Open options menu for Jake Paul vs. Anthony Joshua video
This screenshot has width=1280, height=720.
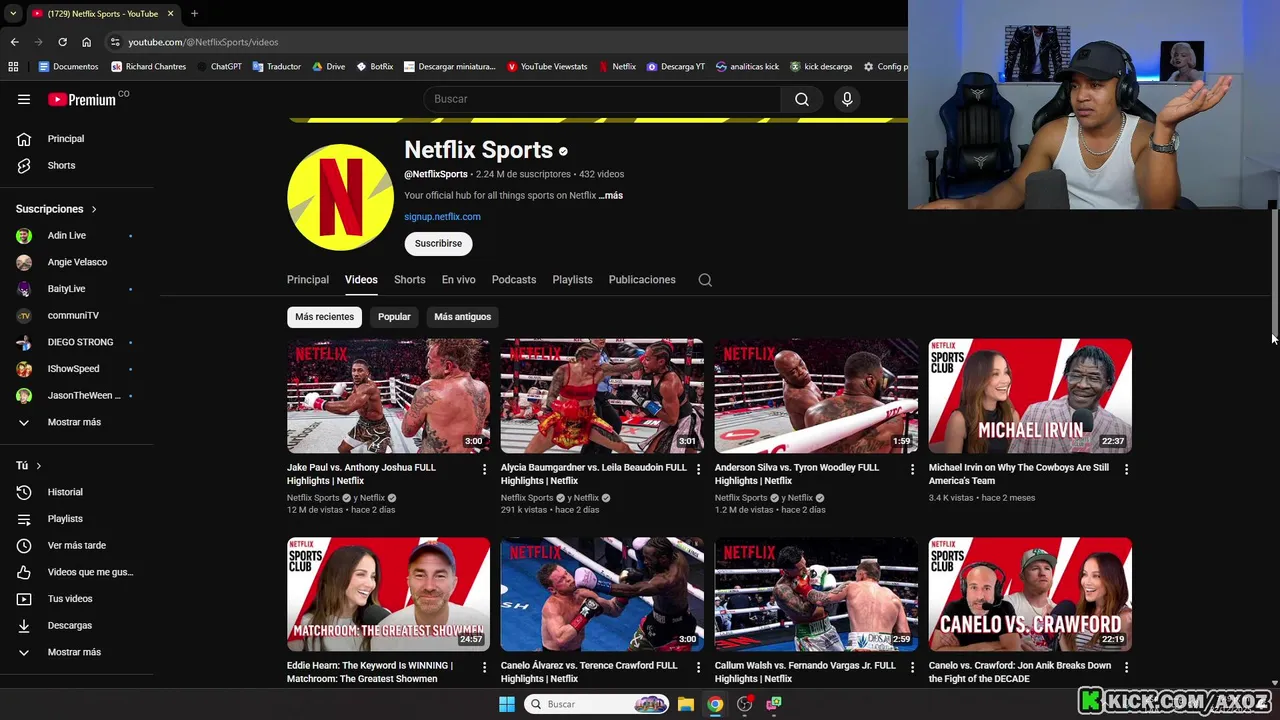485,469
